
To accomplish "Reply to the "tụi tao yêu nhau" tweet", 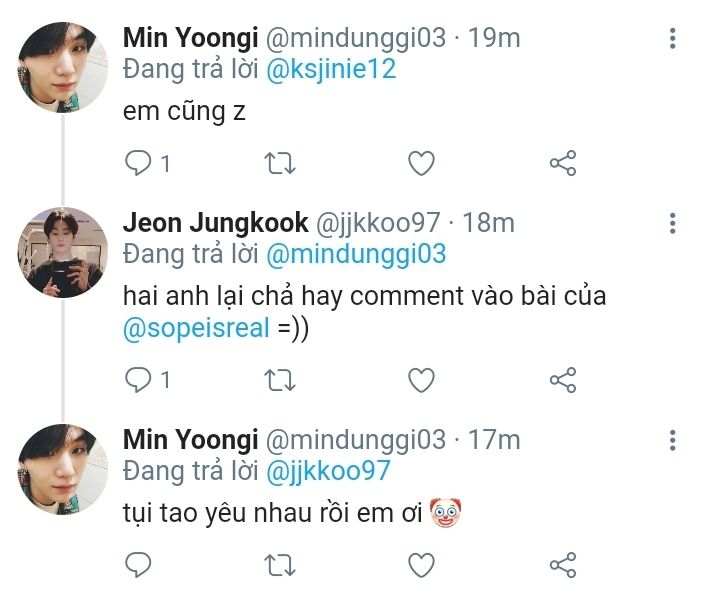I will click(137, 564).
